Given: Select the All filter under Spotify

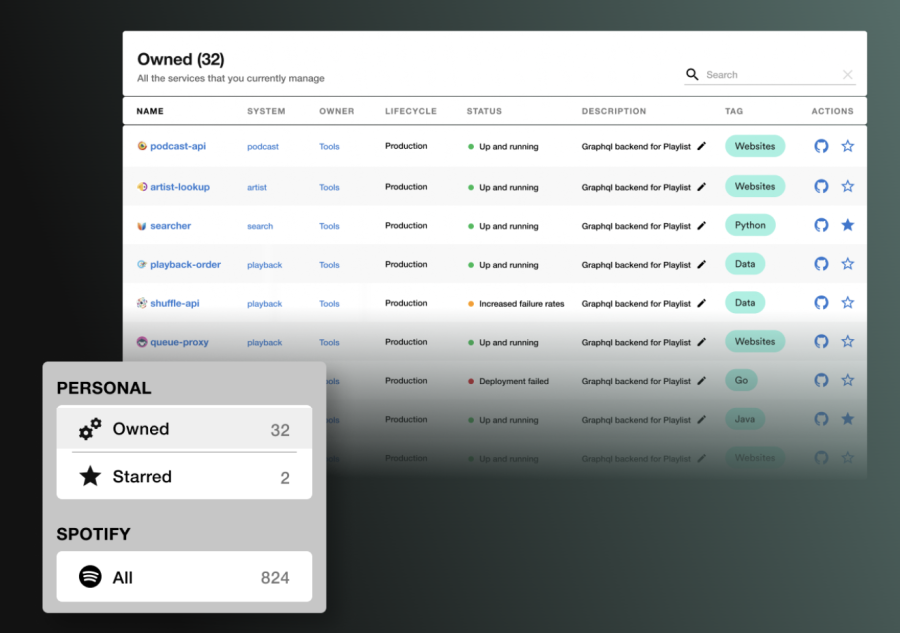Looking at the screenshot, I should 184,577.
